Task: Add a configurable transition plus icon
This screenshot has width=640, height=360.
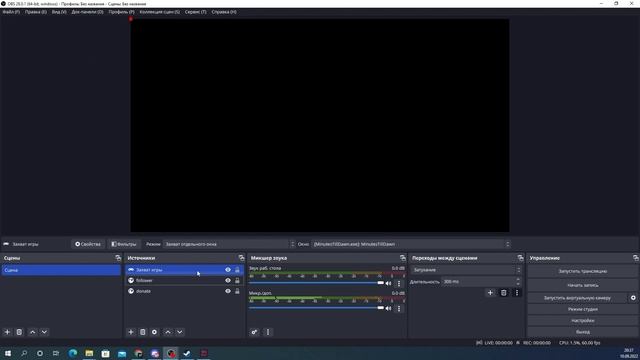Action: click(490, 293)
